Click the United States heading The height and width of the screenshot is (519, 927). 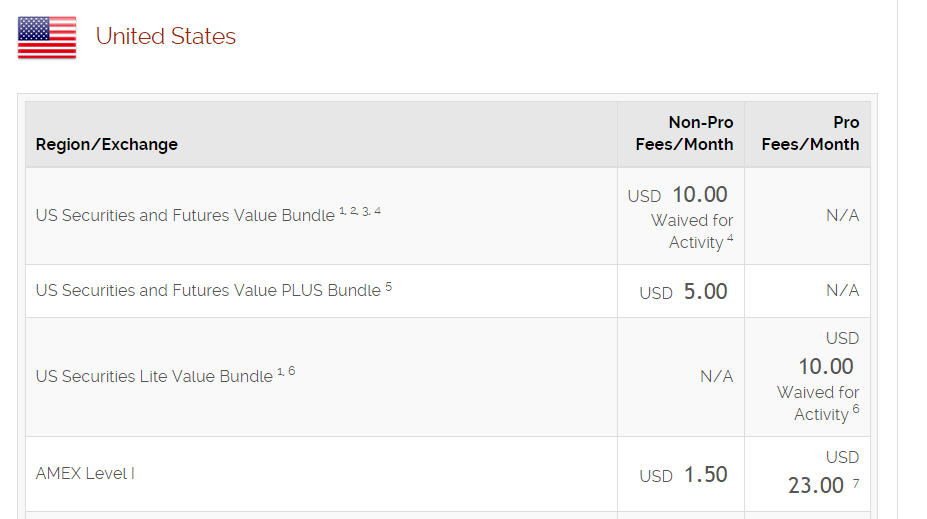click(166, 36)
